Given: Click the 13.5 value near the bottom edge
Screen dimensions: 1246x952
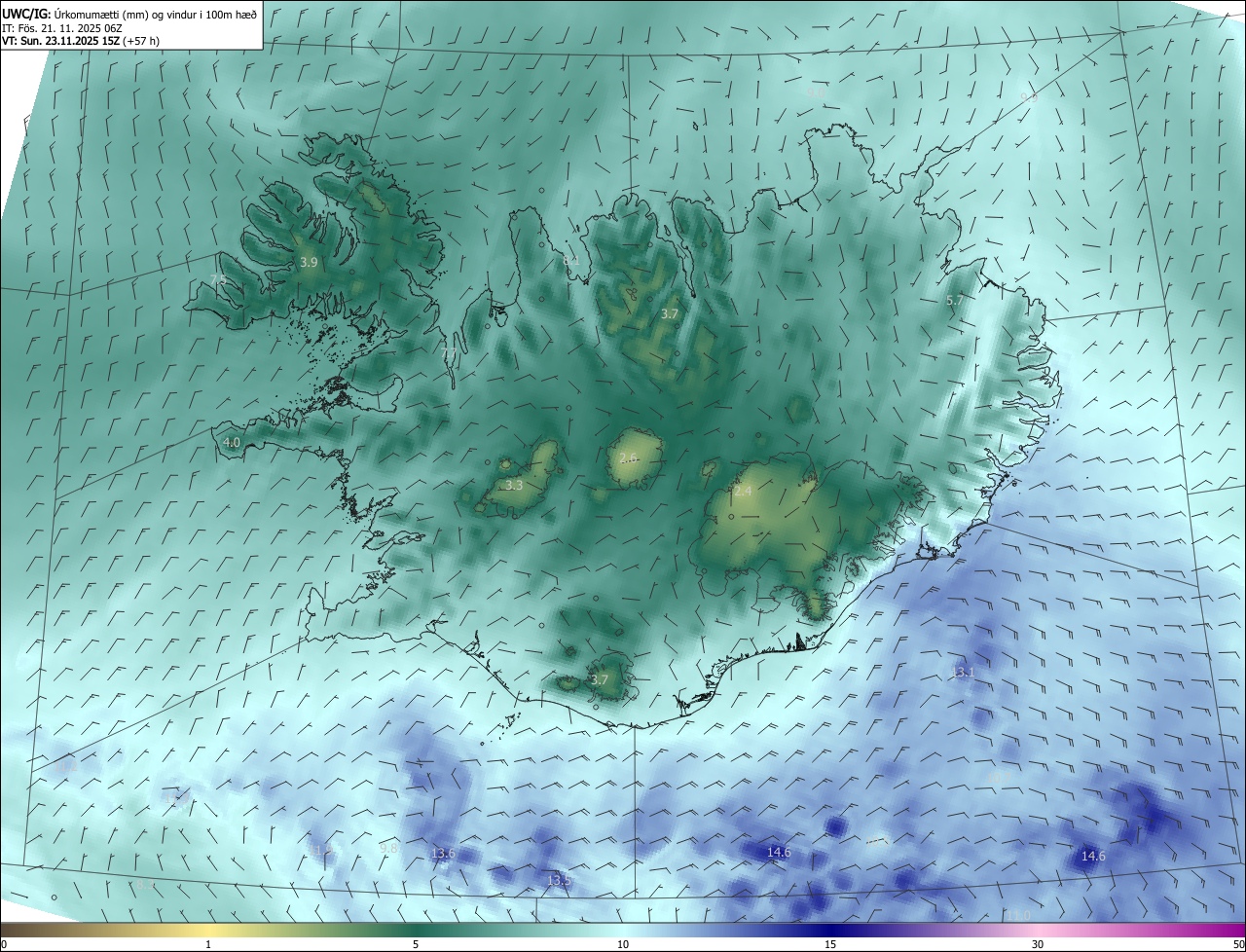Looking at the screenshot, I should point(559,880).
